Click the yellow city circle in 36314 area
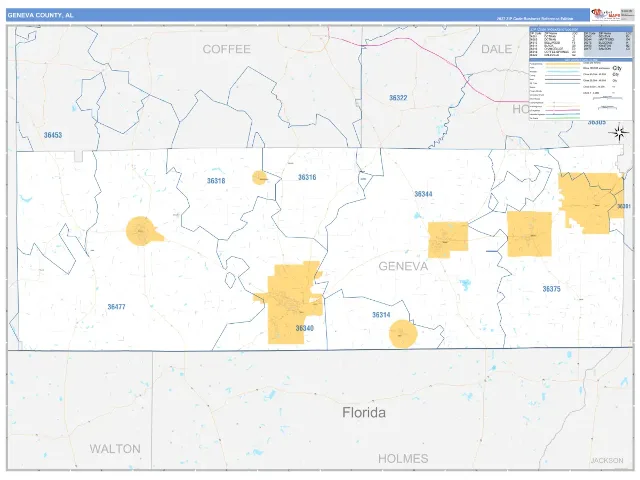 (403, 334)
